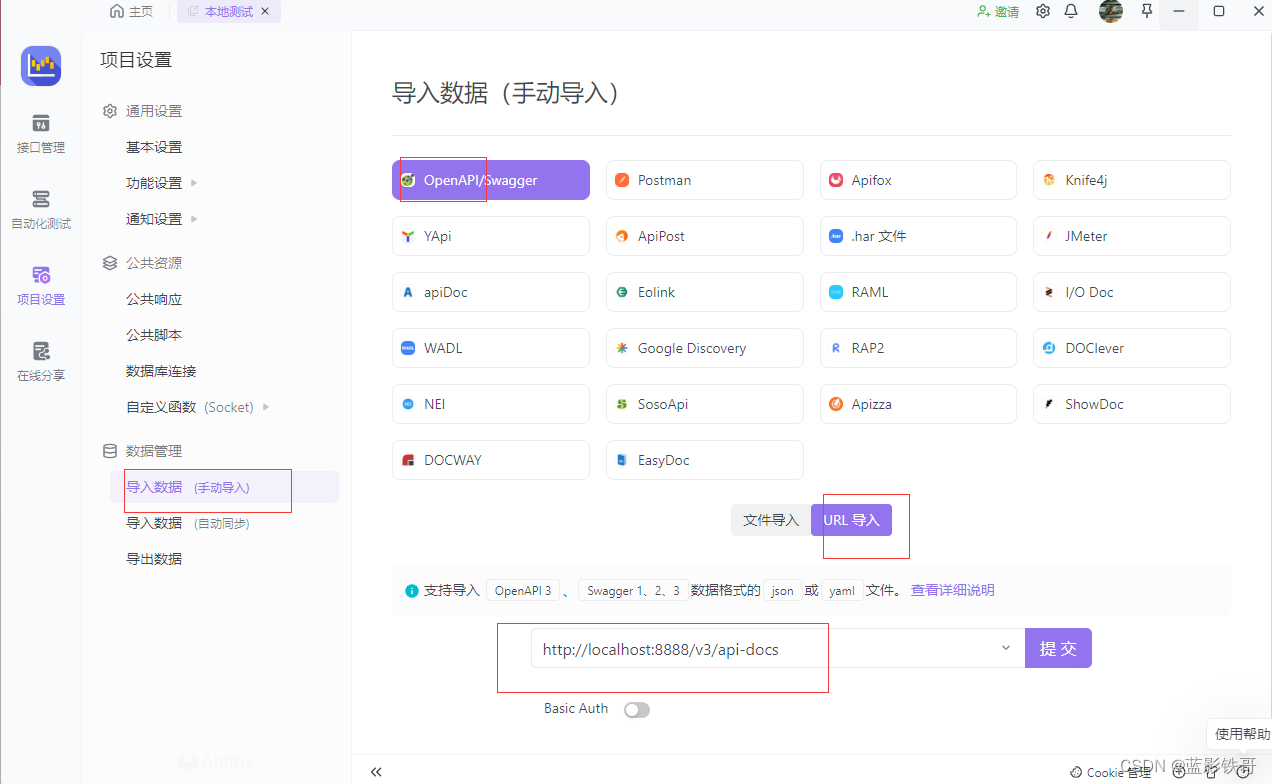Click the 提交 submit button
1272x784 pixels.
(x=1058, y=648)
